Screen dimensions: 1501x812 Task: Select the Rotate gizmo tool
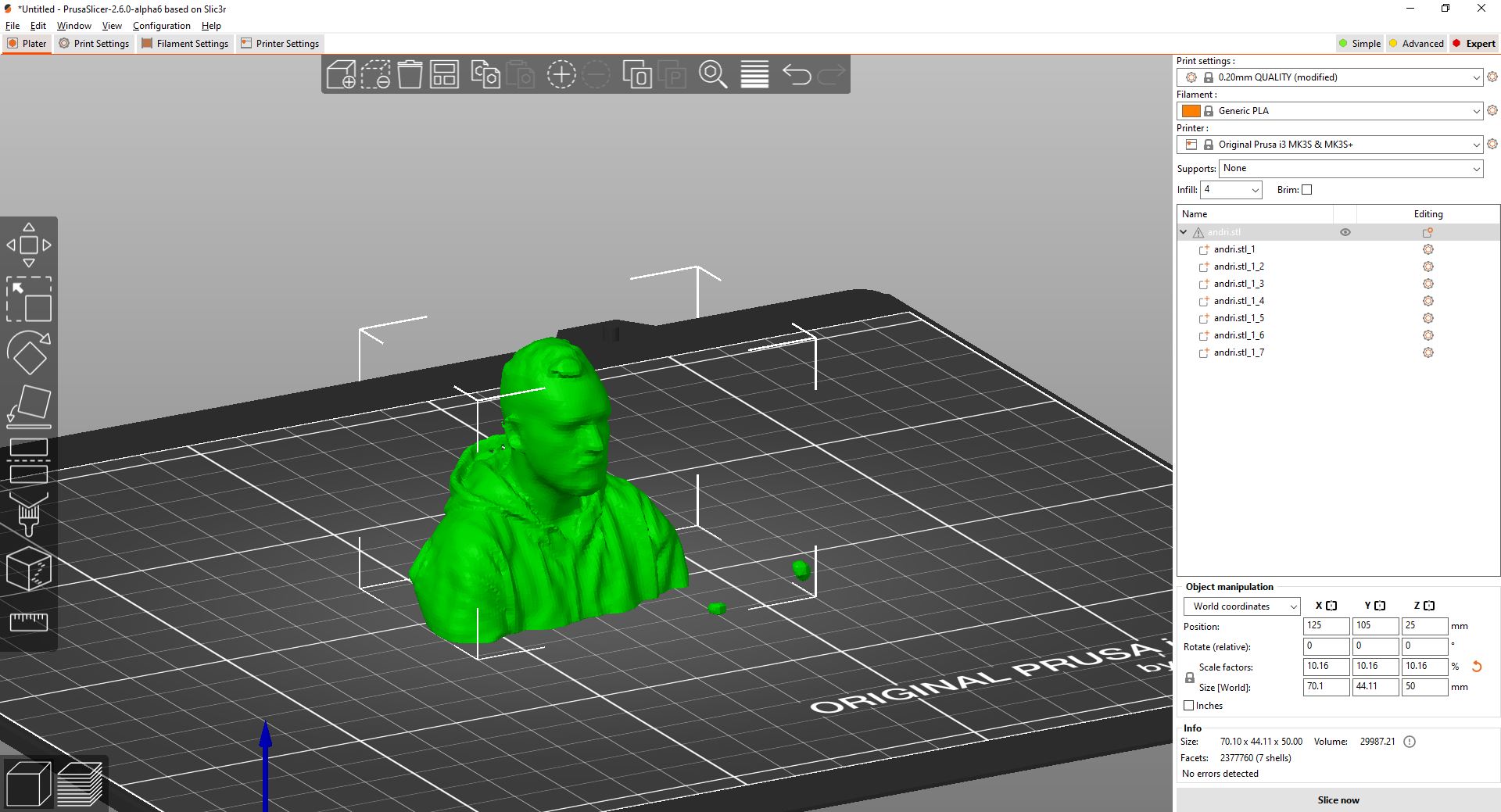tap(29, 352)
